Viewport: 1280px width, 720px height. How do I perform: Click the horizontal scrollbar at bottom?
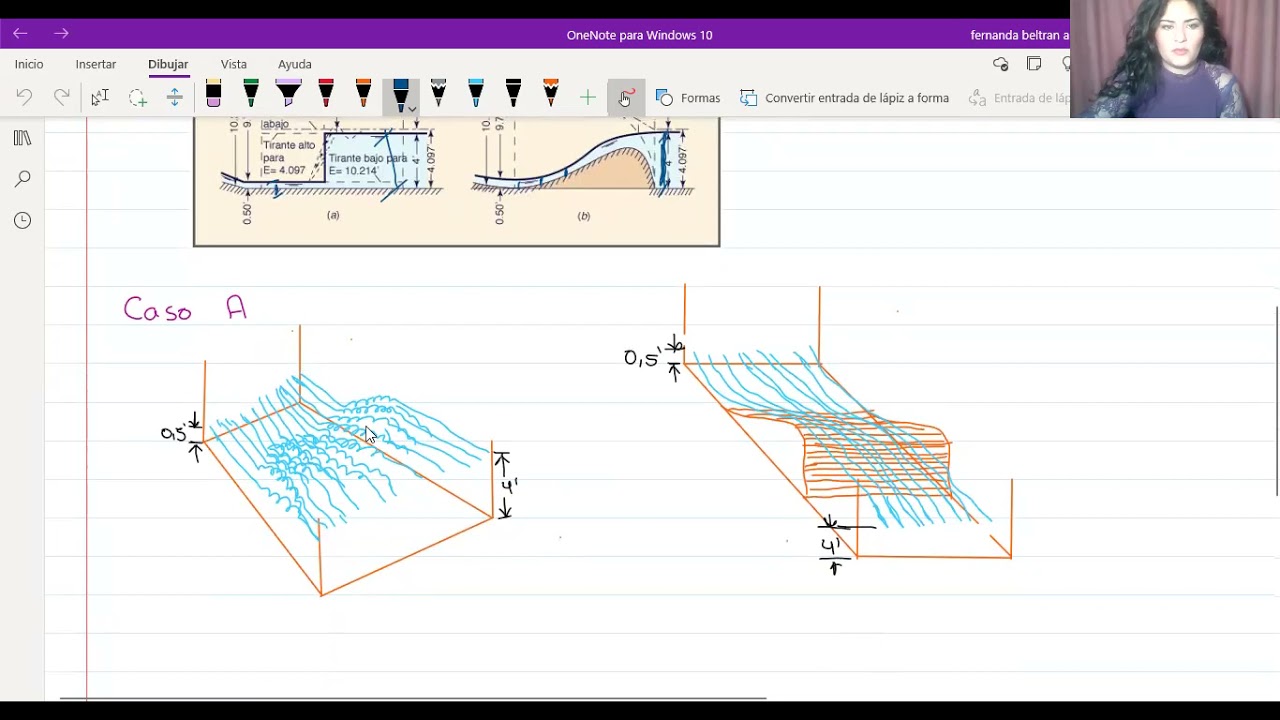(x=413, y=698)
